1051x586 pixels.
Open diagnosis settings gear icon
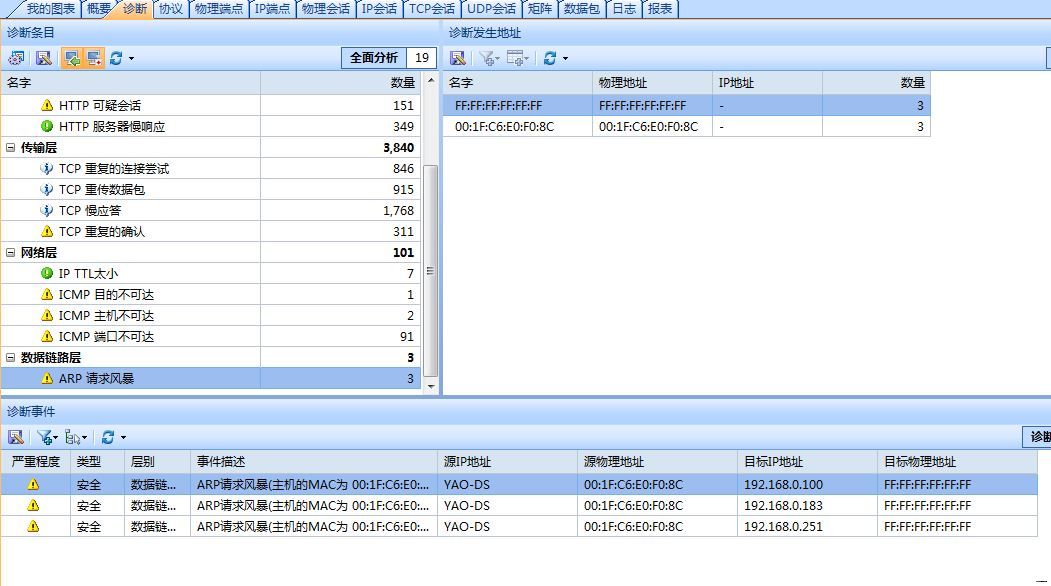coord(16,58)
